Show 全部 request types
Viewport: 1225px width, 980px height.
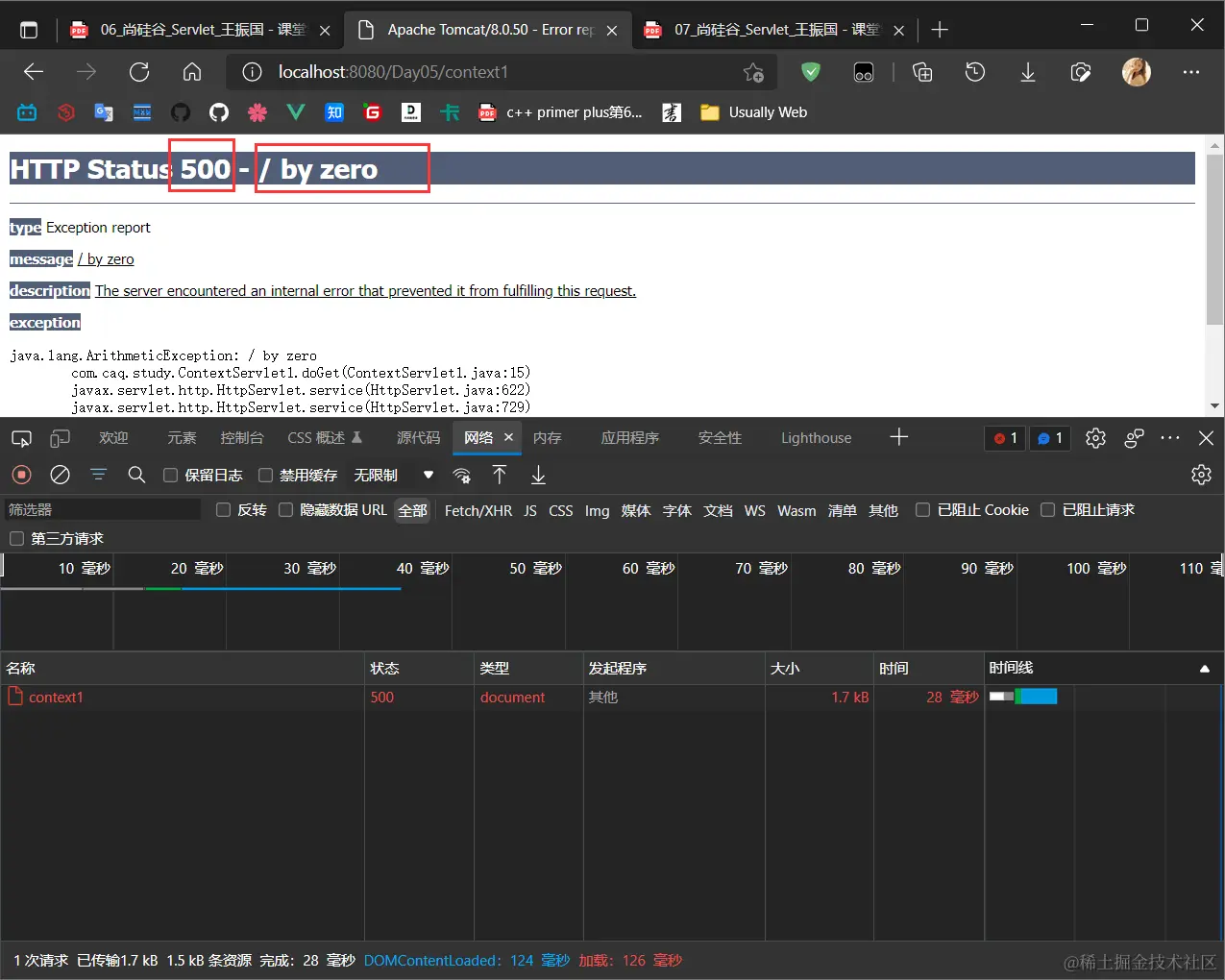click(412, 511)
